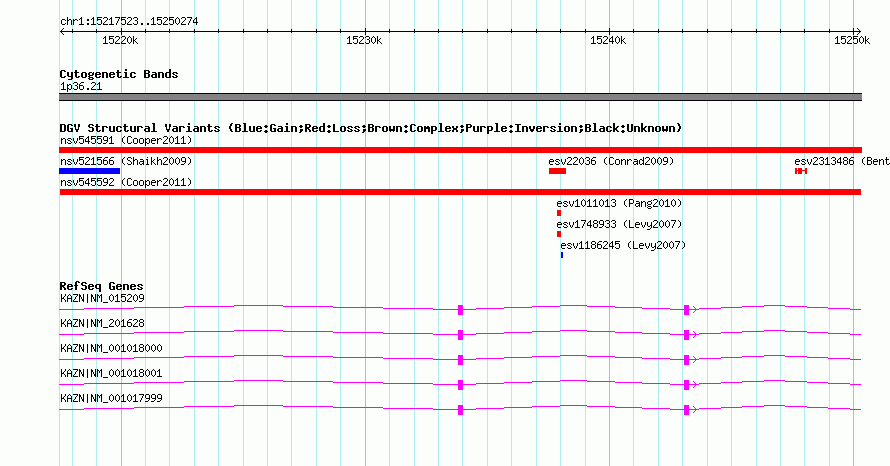Click first exon of KAZN|NM_015209
Screen dimensions: 890x466
[460, 310]
